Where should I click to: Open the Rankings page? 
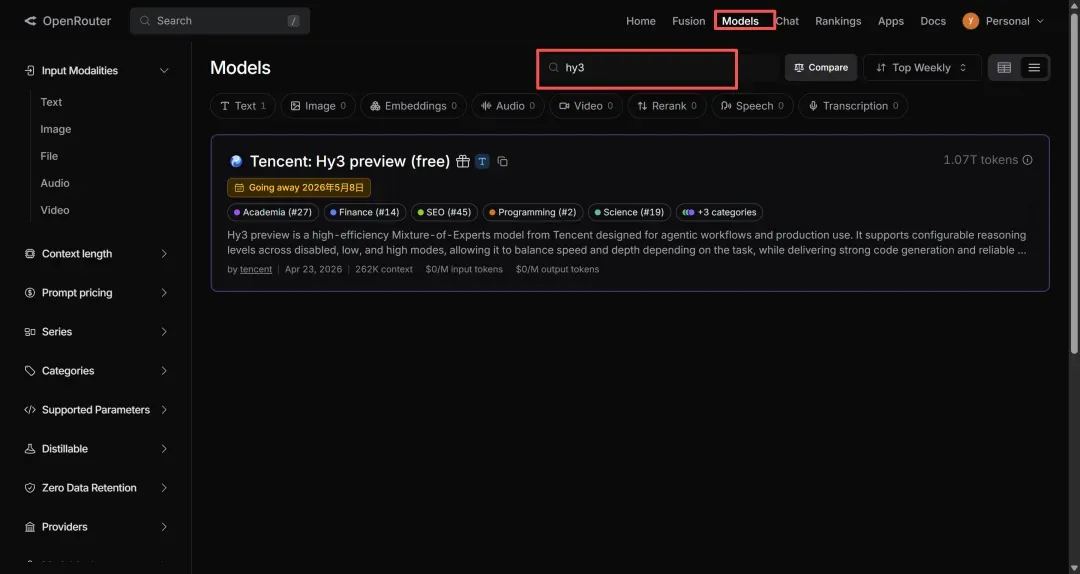pos(838,21)
